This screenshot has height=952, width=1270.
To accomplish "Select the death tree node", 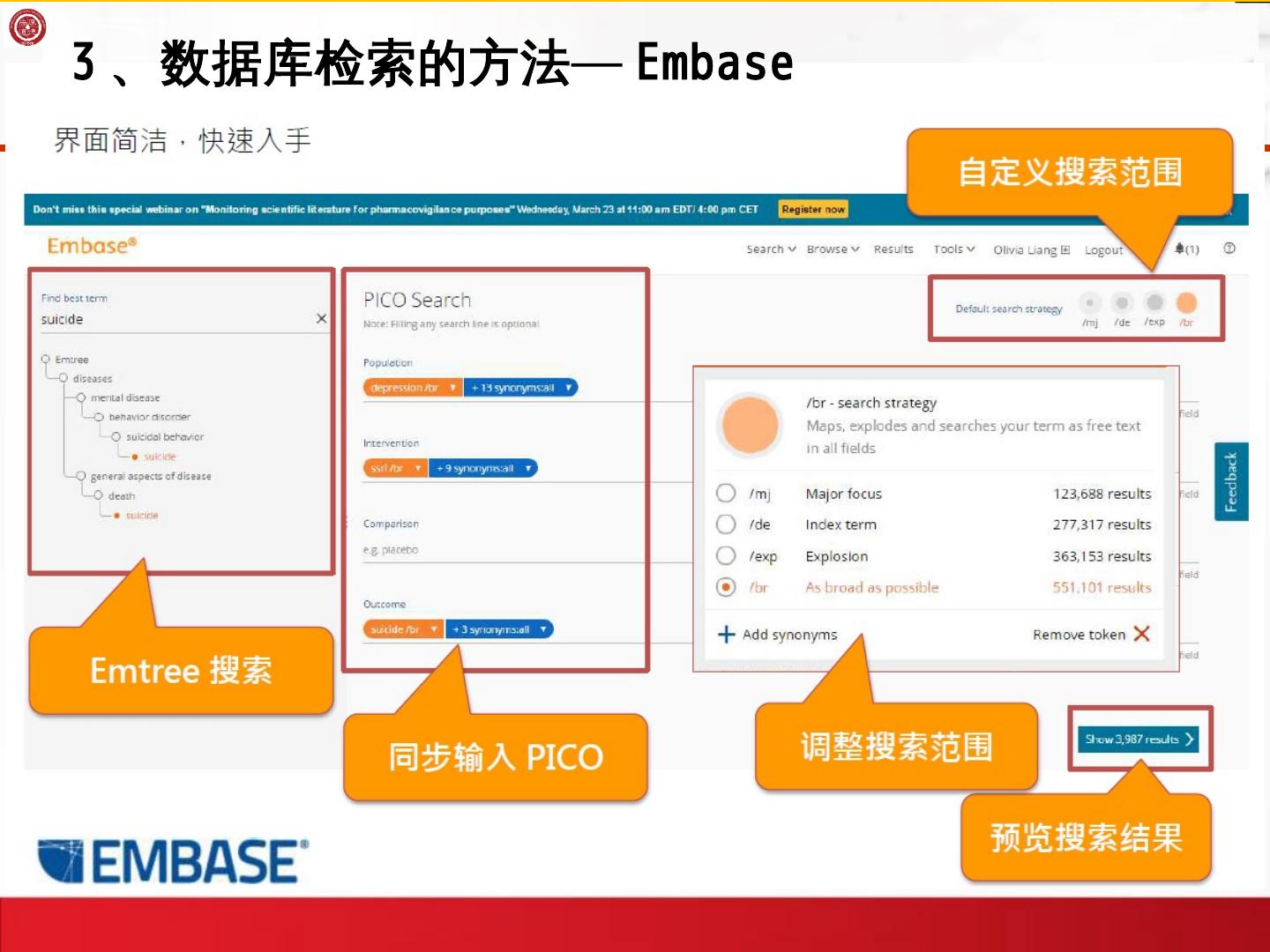I will (122, 495).
